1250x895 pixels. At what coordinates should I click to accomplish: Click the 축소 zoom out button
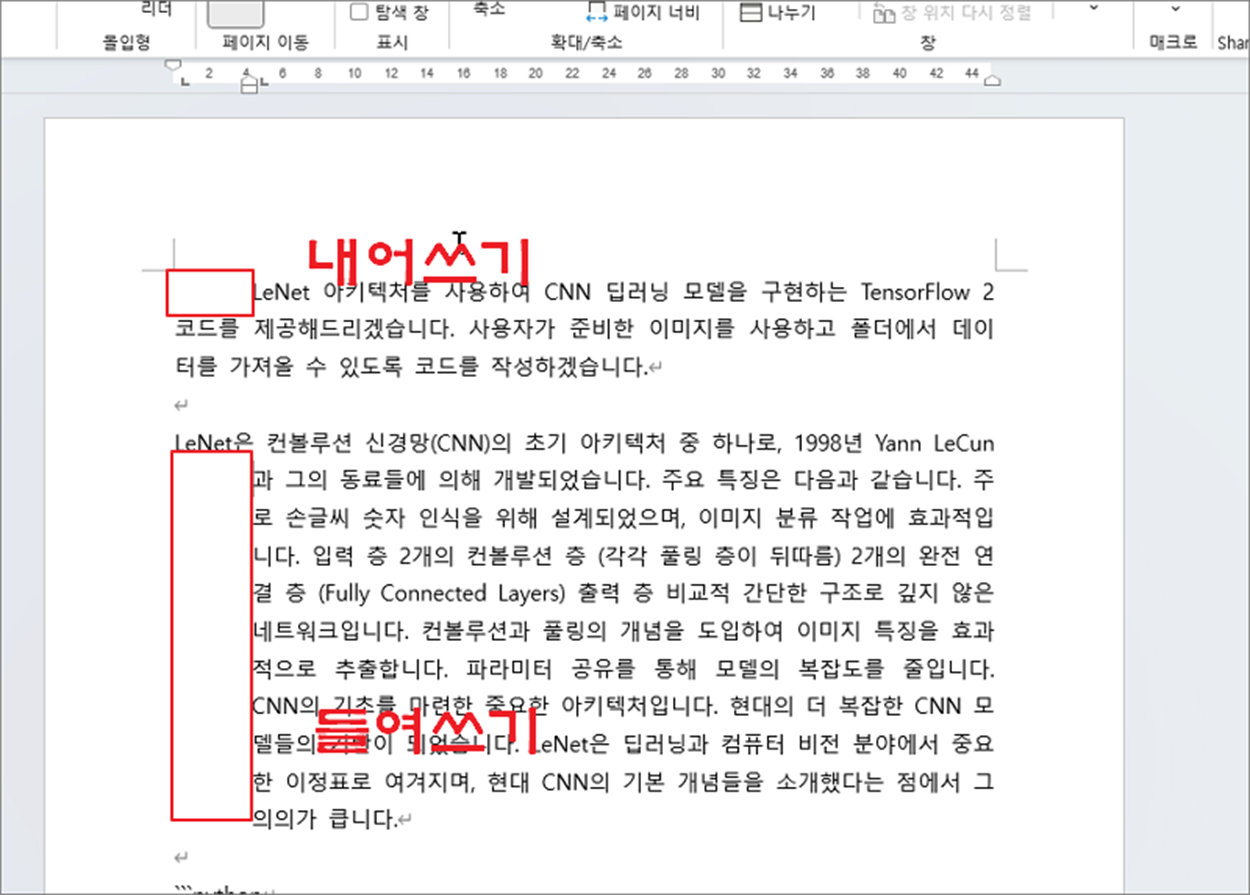click(489, 9)
